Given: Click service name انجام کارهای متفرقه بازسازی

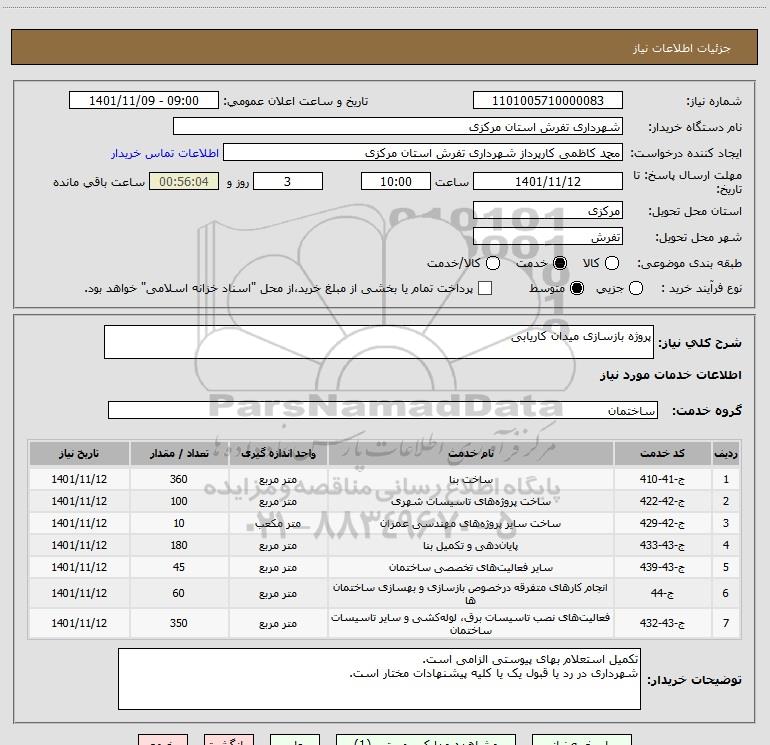Looking at the screenshot, I should tap(470, 593).
